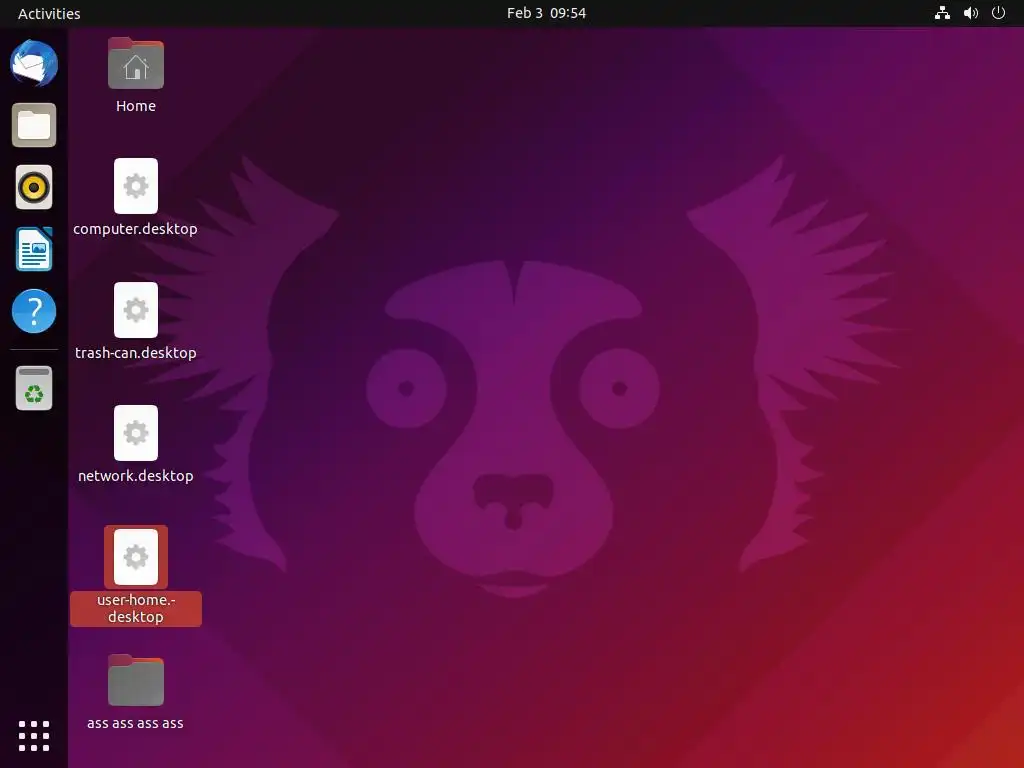Select the trash-can.desktop file icon
1024x768 pixels.
click(136, 310)
